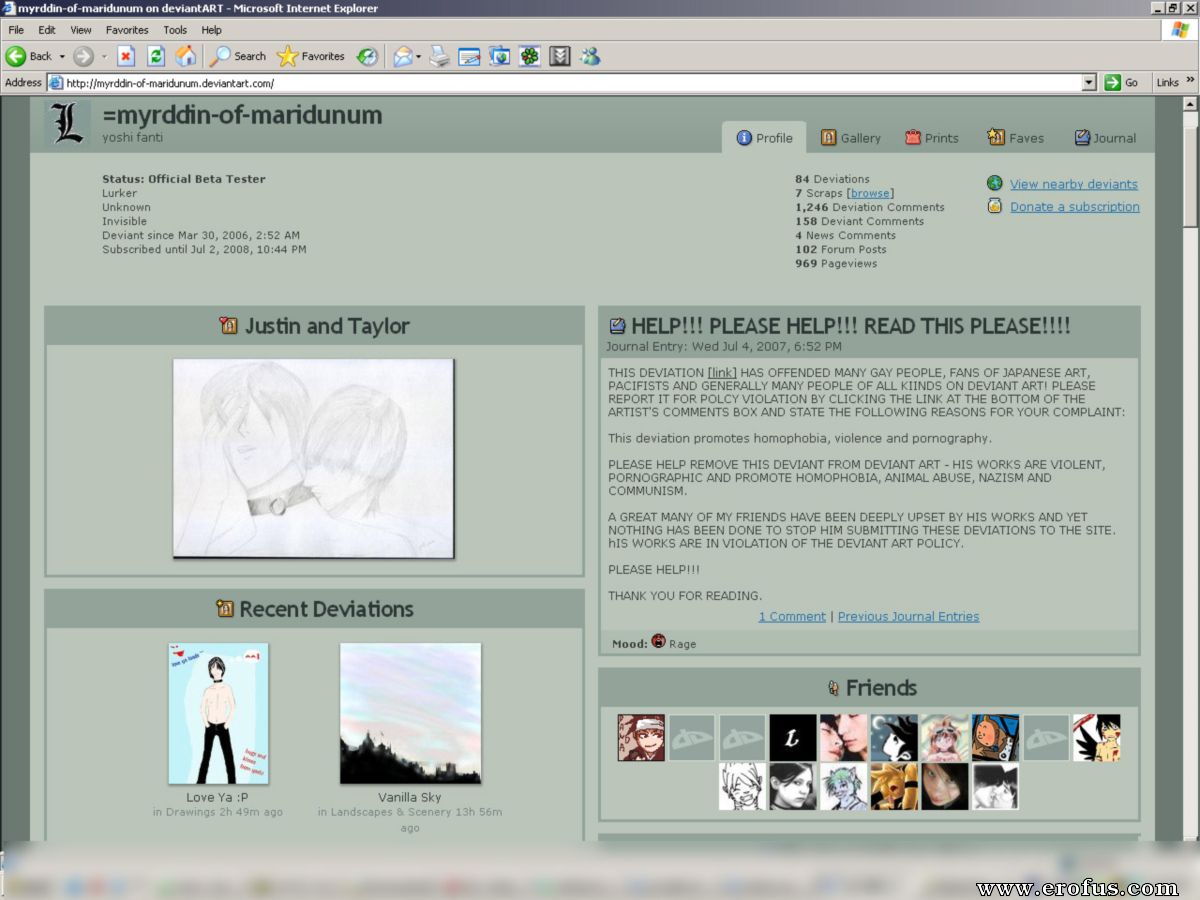The image size is (1200, 900).
Task: Click the browse link beside Scraps
Action: (871, 193)
